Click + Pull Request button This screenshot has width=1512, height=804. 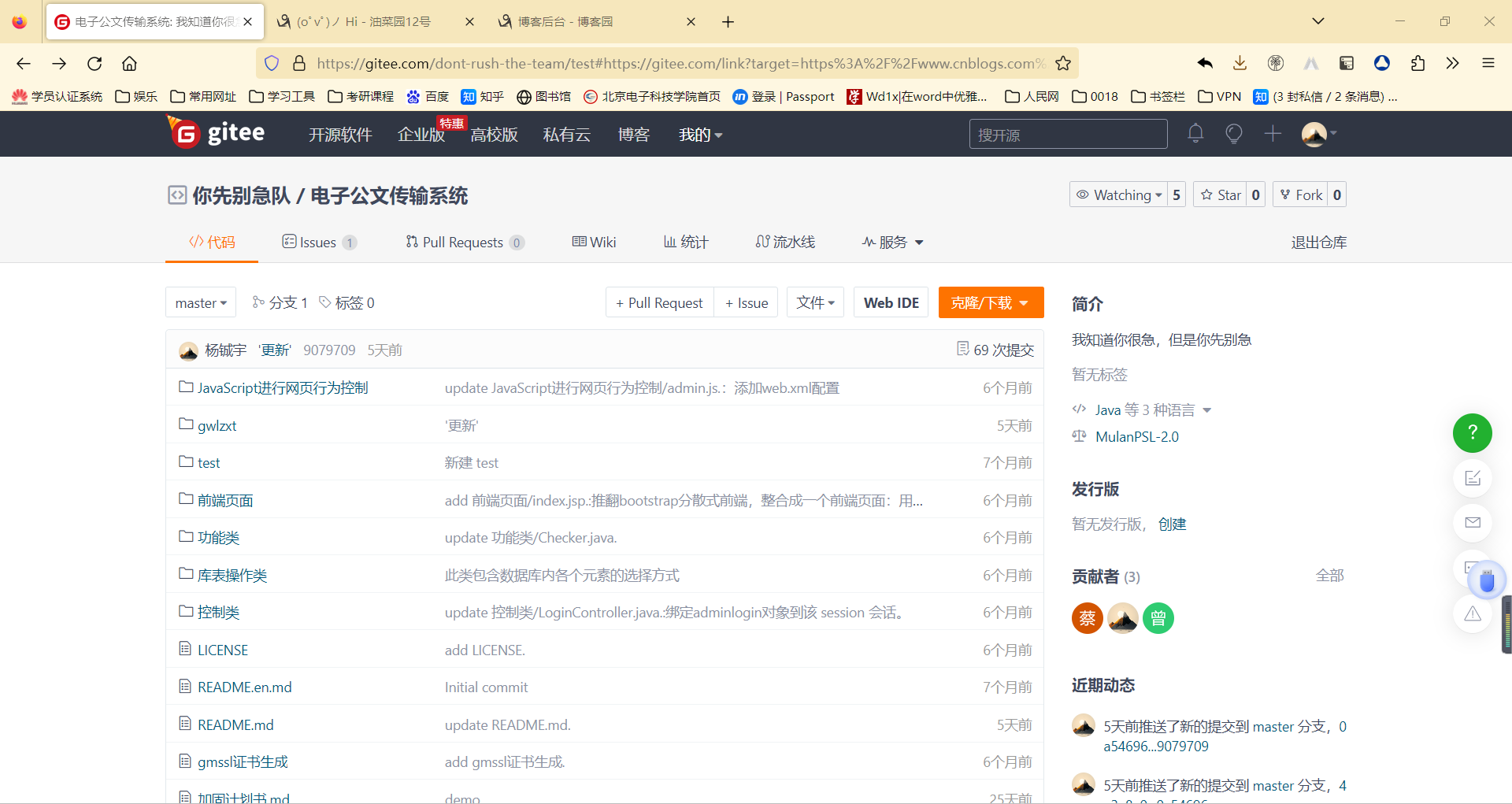tap(660, 302)
